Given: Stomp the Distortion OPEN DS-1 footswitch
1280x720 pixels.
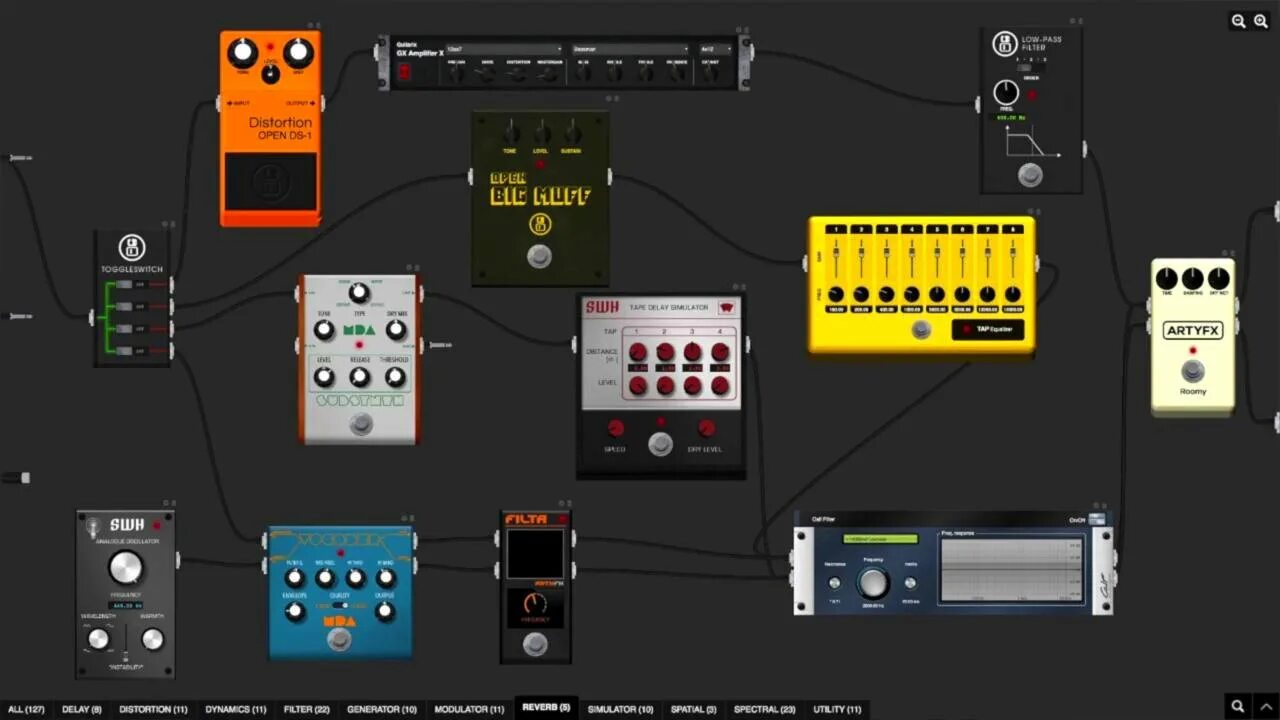Looking at the screenshot, I should click(x=270, y=182).
